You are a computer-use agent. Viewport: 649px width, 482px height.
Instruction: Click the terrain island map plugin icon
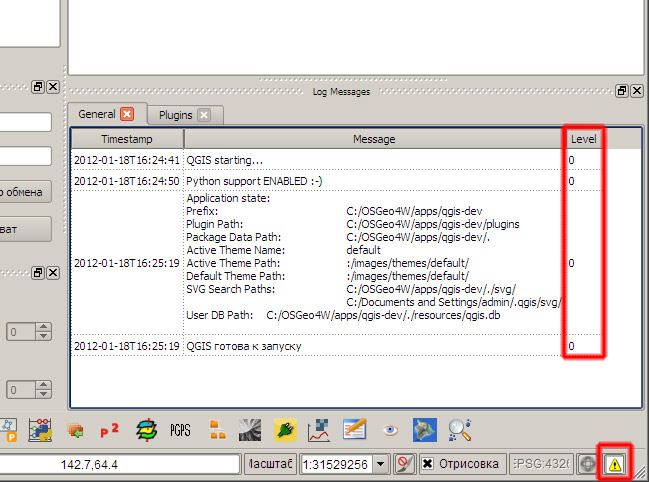(425, 430)
